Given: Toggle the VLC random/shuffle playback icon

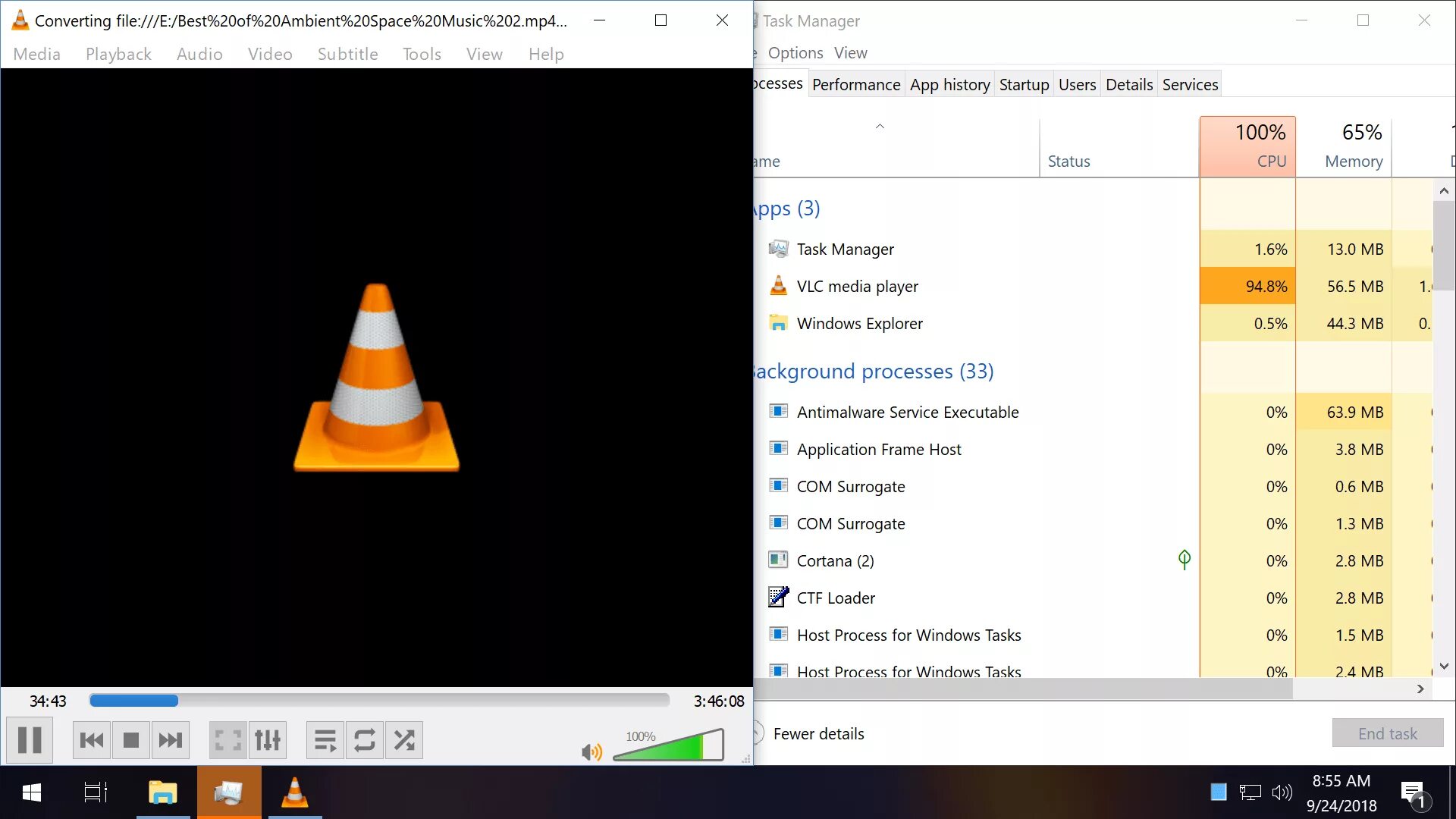Looking at the screenshot, I should (404, 740).
